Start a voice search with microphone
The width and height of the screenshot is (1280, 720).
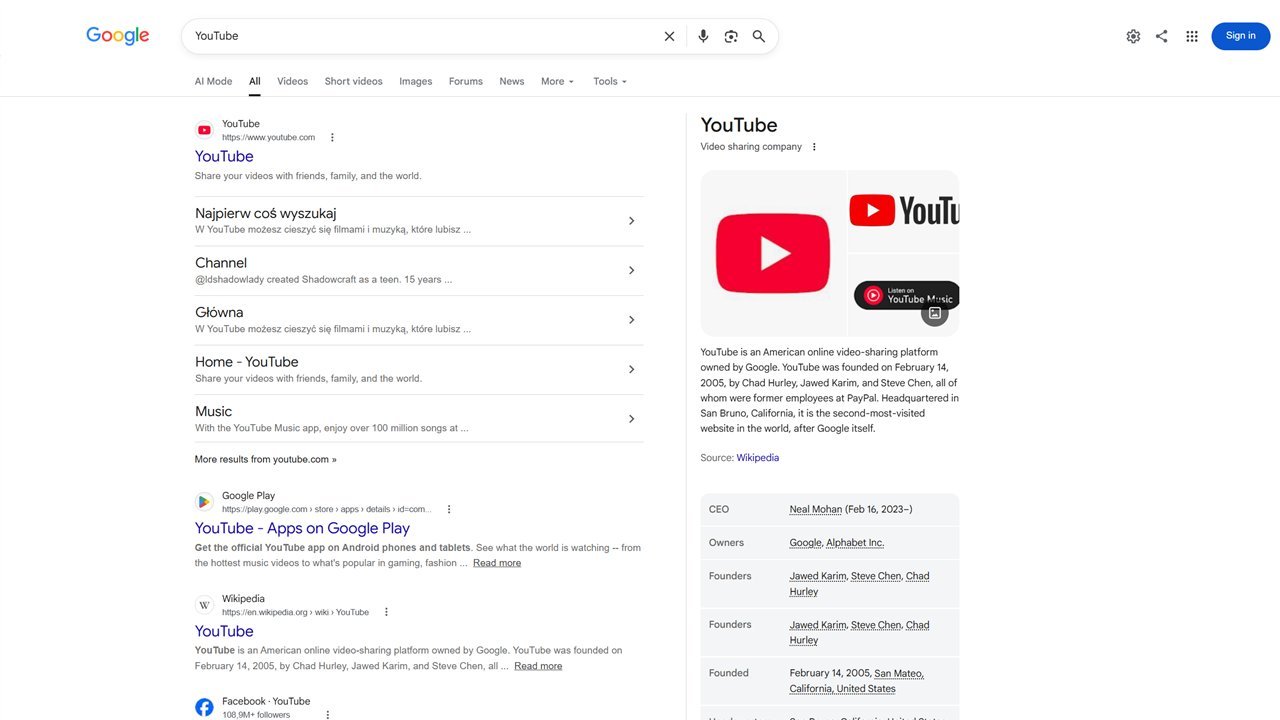[703, 36]
